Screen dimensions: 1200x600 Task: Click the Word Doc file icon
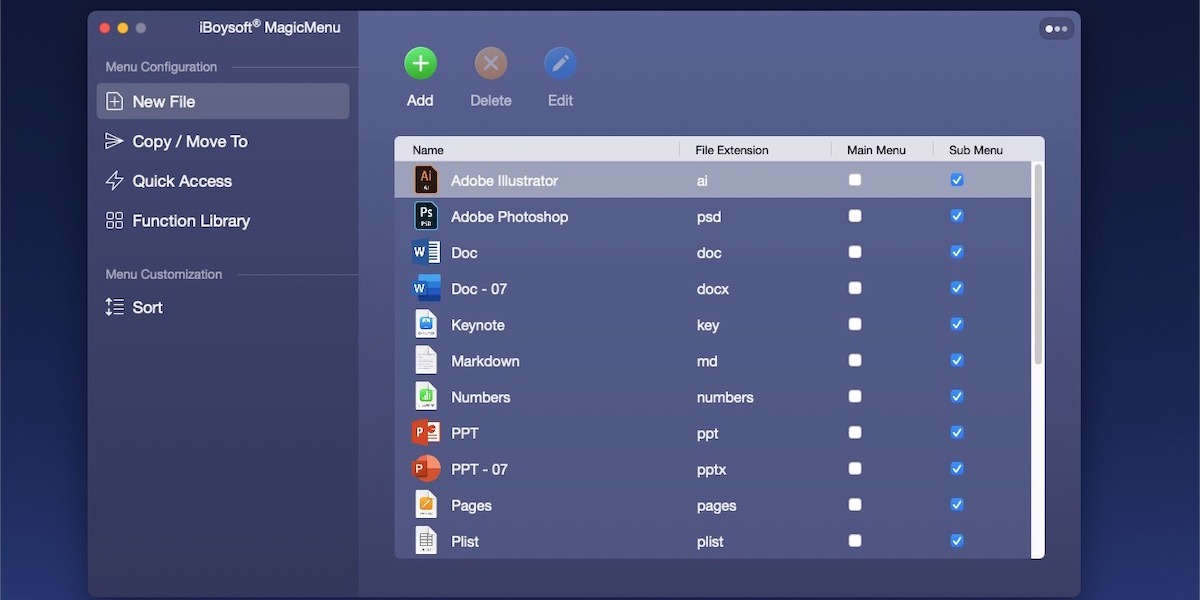[425, 252]
